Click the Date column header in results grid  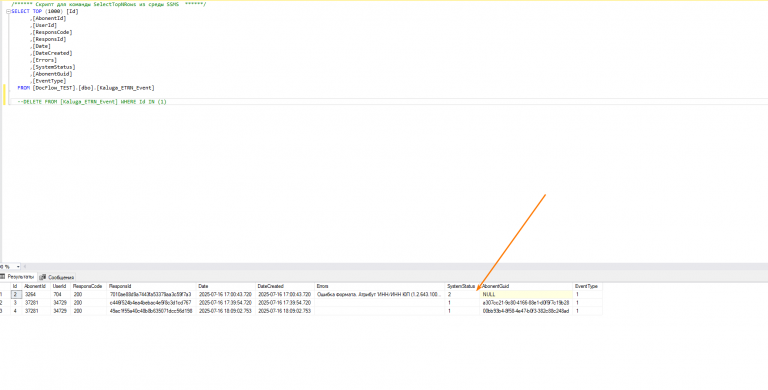pos(226,286)
